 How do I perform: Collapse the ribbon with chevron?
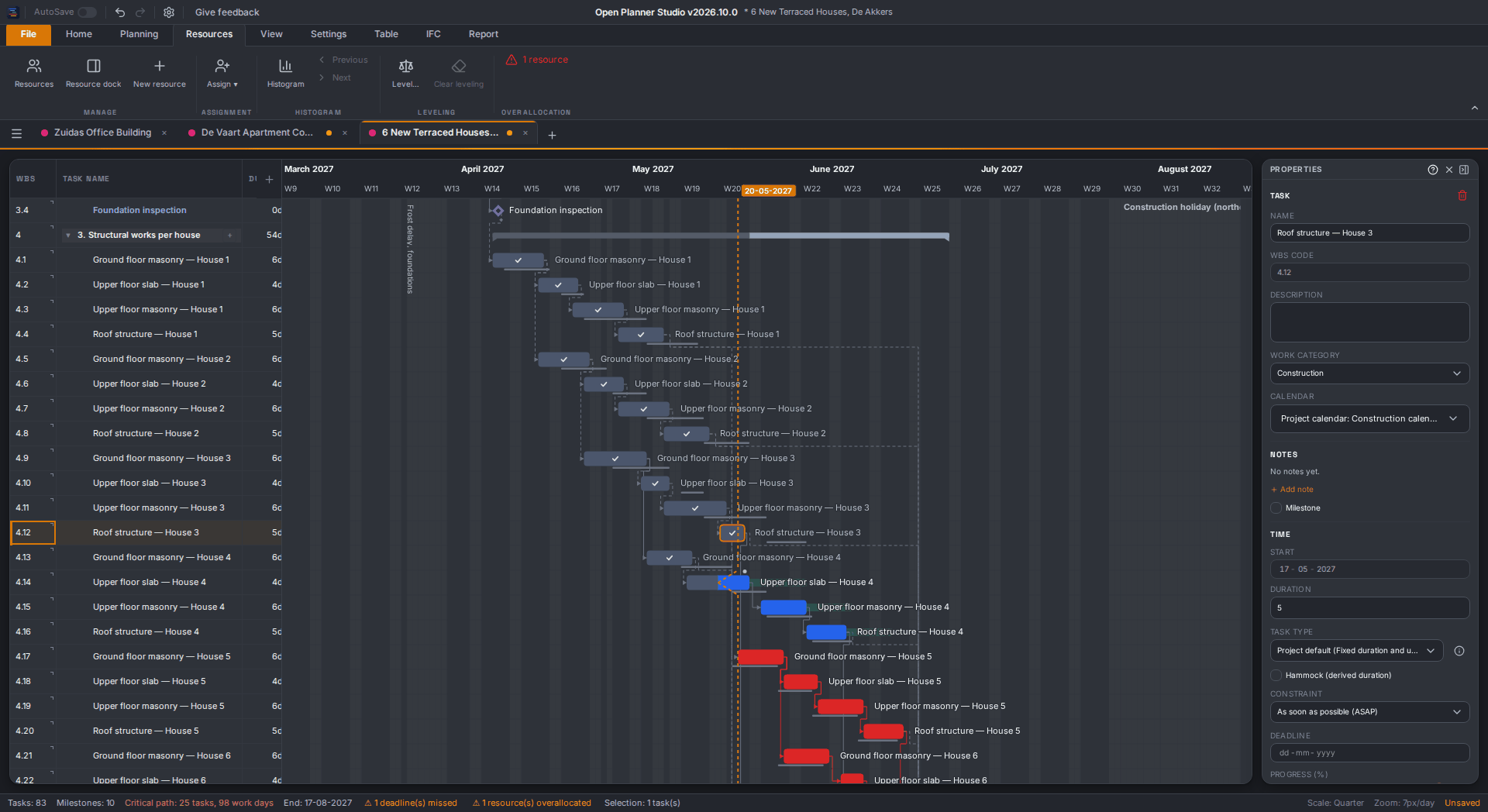[x=1474, y=108]
